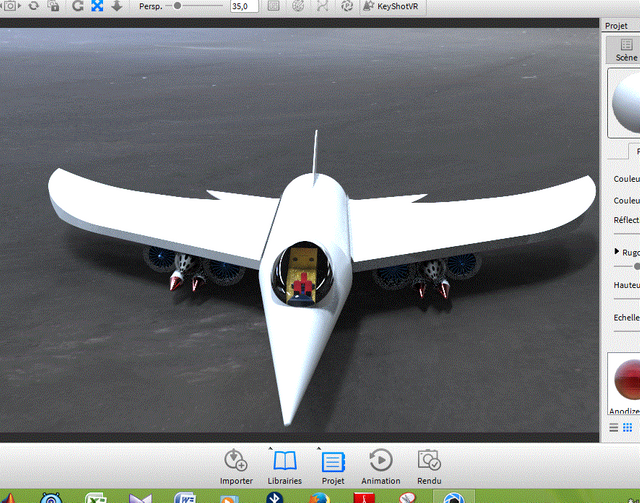This screenshot has height=503, width=640.
Task: Switch material list to list view
Action: [613, 427]
